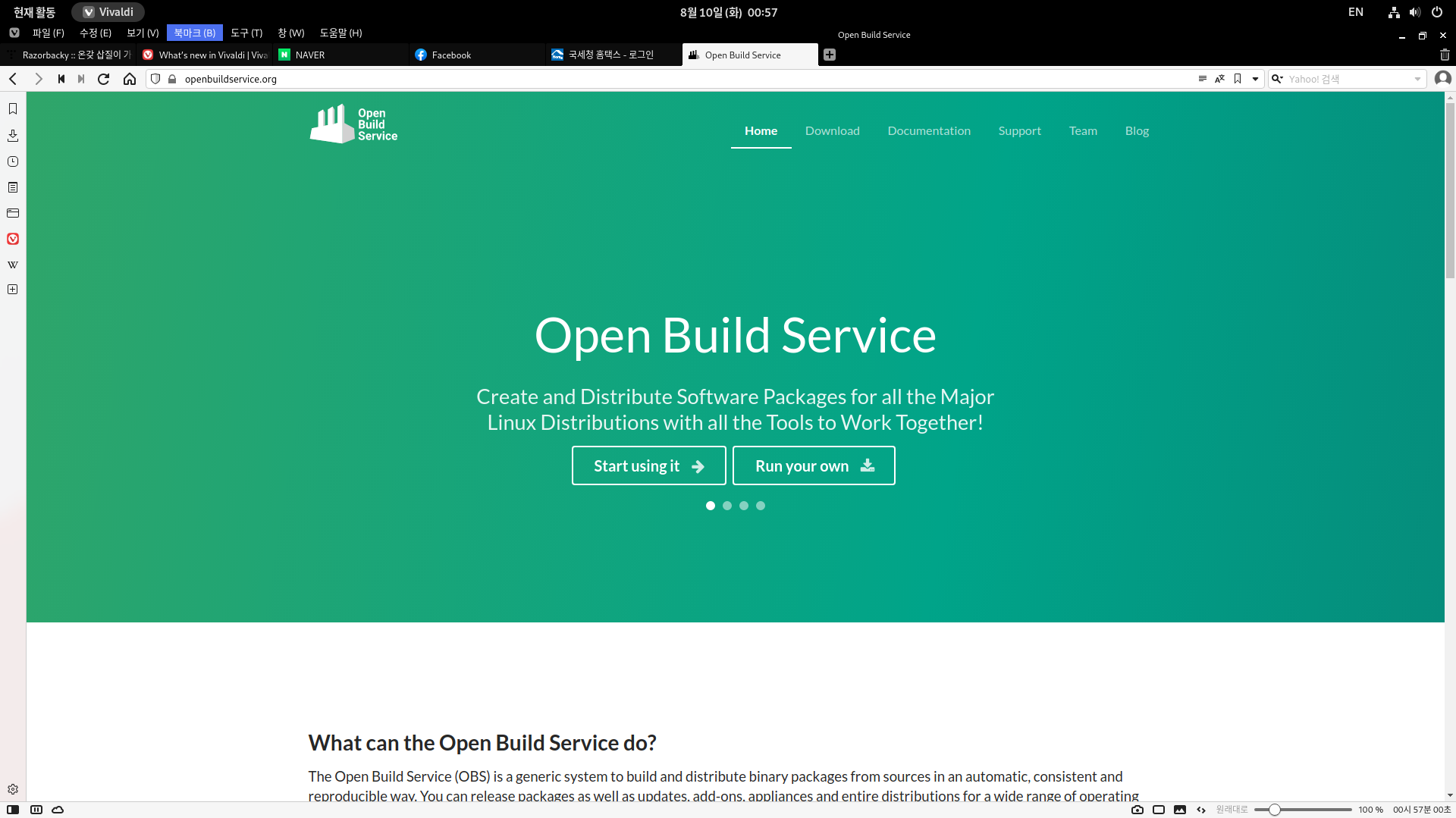Translate the page from the address bar

[x=1220, y=79]
